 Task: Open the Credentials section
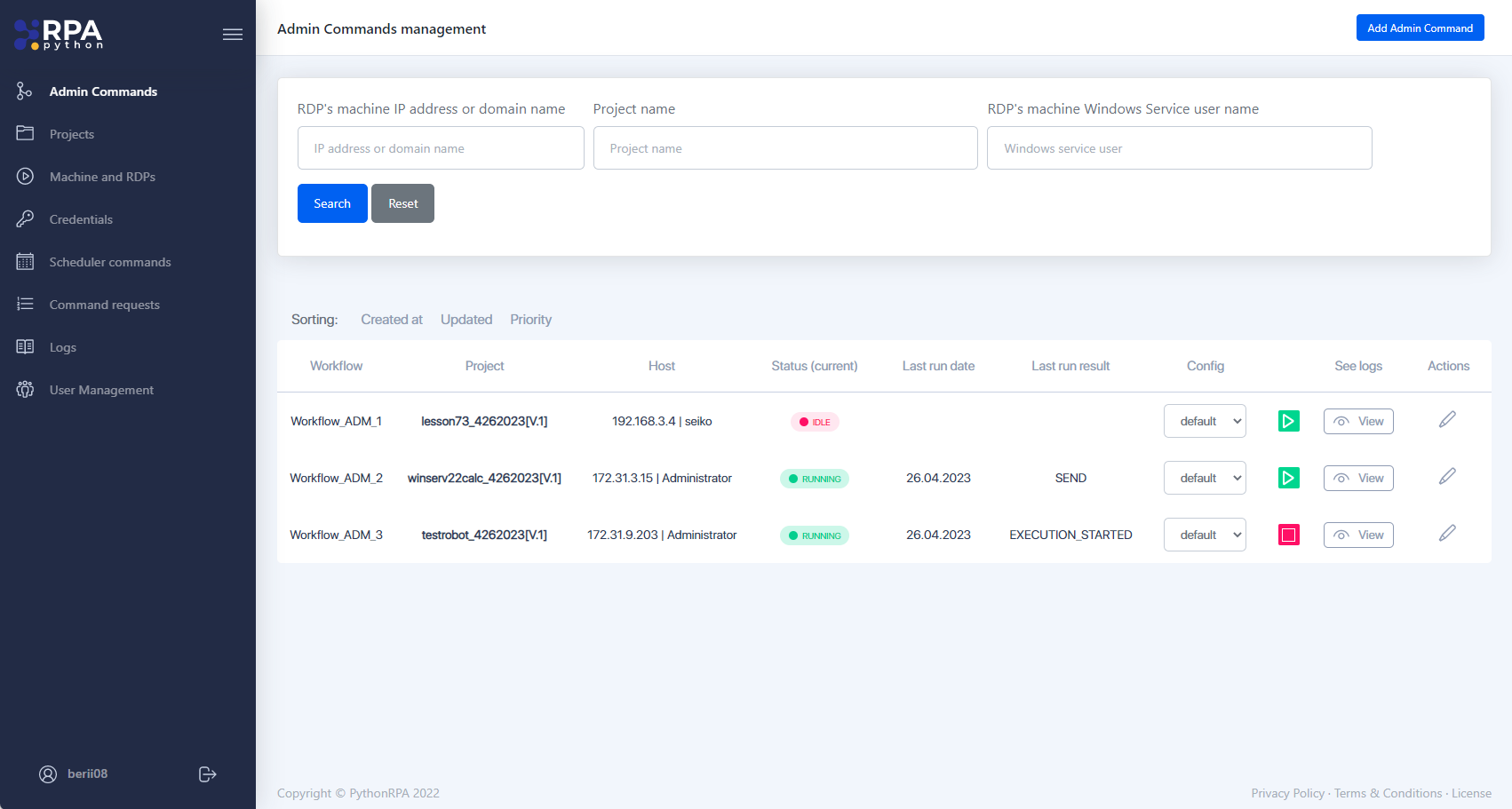[81, 218]
